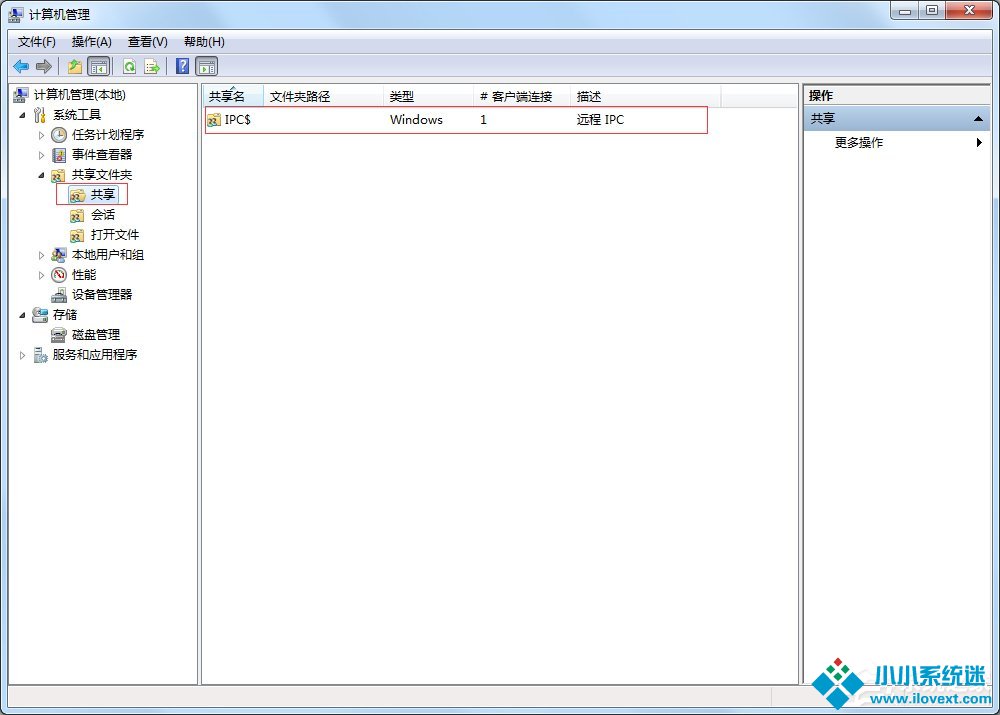Click the client connections value 1
Image resolution: width=1000 pixels, height=715 pixels.
(483, 119)
